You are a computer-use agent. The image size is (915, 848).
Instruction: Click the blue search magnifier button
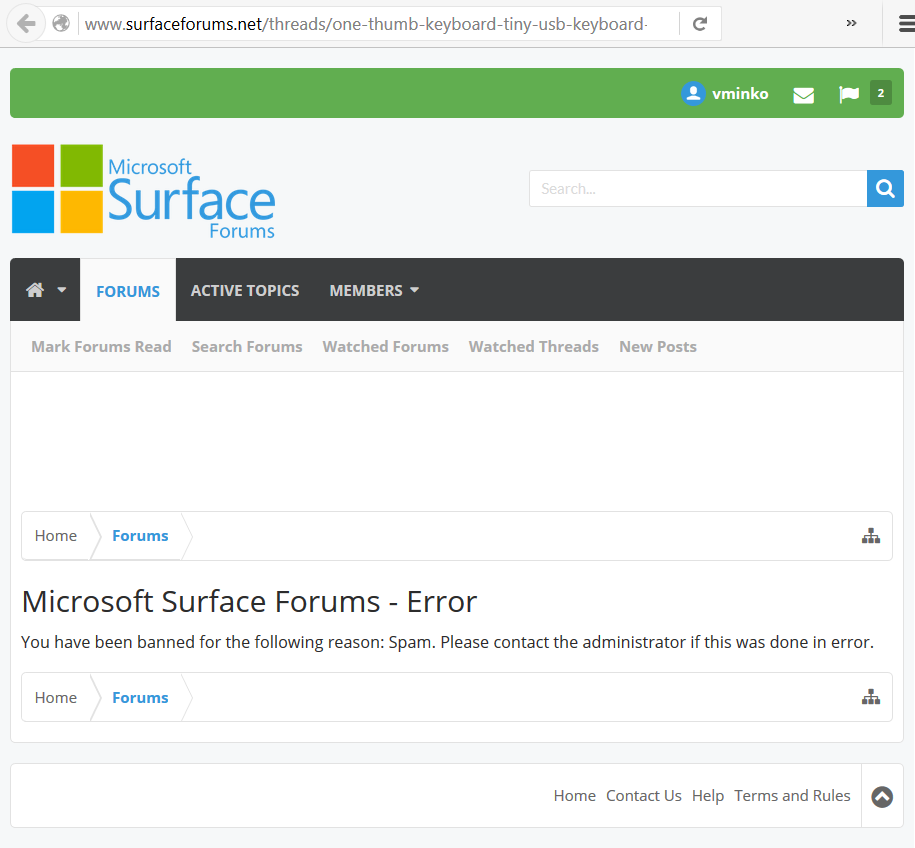(884, 188)
